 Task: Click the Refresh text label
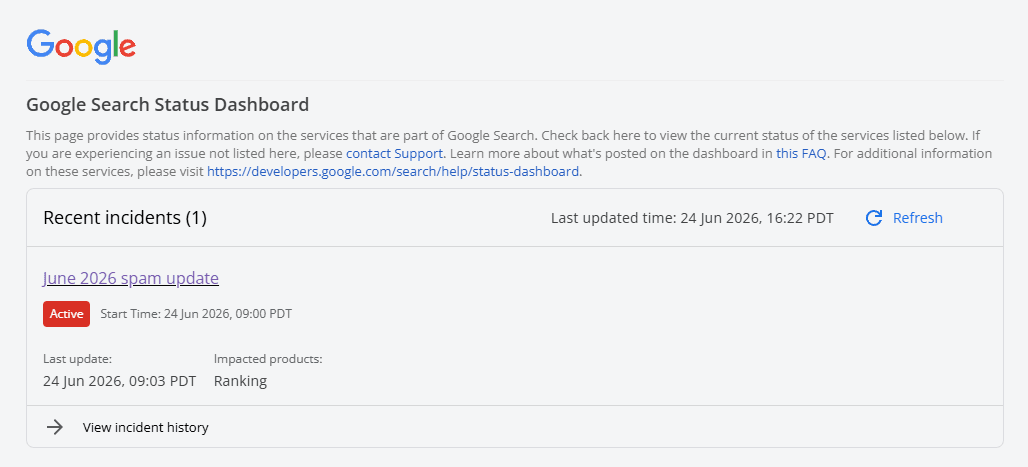pos(918,218)
